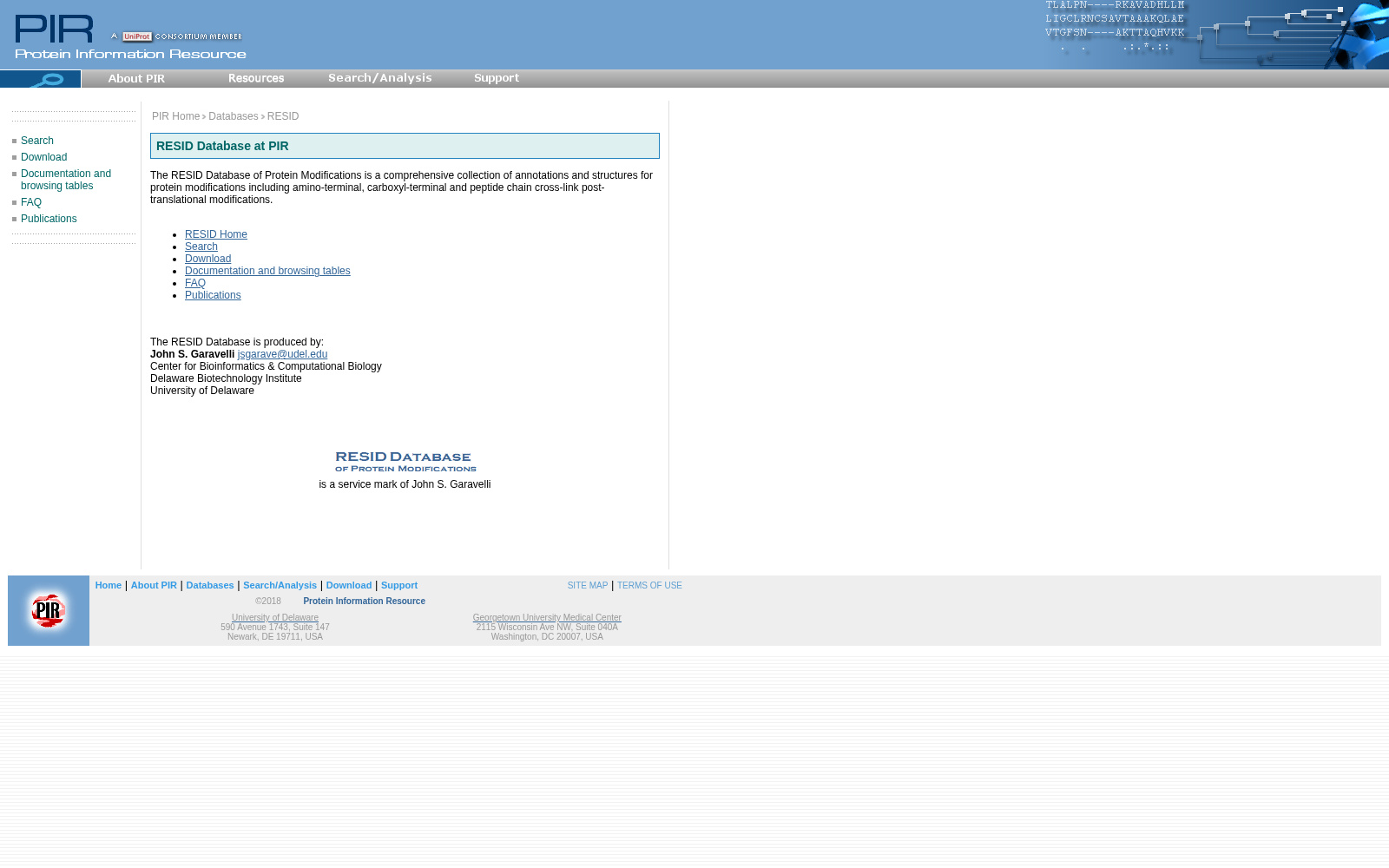
Task: Click the RESID Database of Protein Modifications logo
Action: click(405, 462)
